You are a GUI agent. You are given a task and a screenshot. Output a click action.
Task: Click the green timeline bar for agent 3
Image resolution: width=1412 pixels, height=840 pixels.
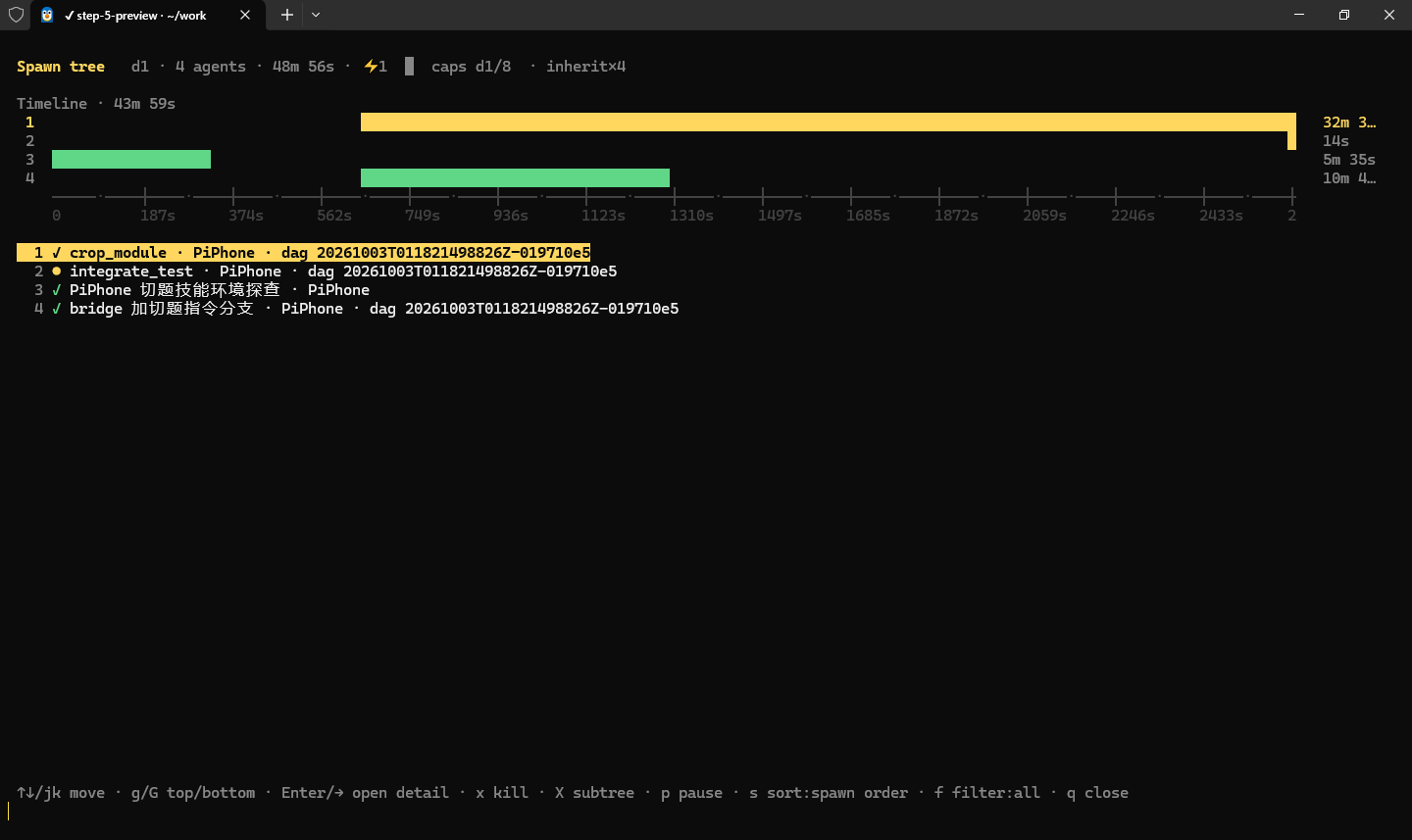[x=131, y=159]
